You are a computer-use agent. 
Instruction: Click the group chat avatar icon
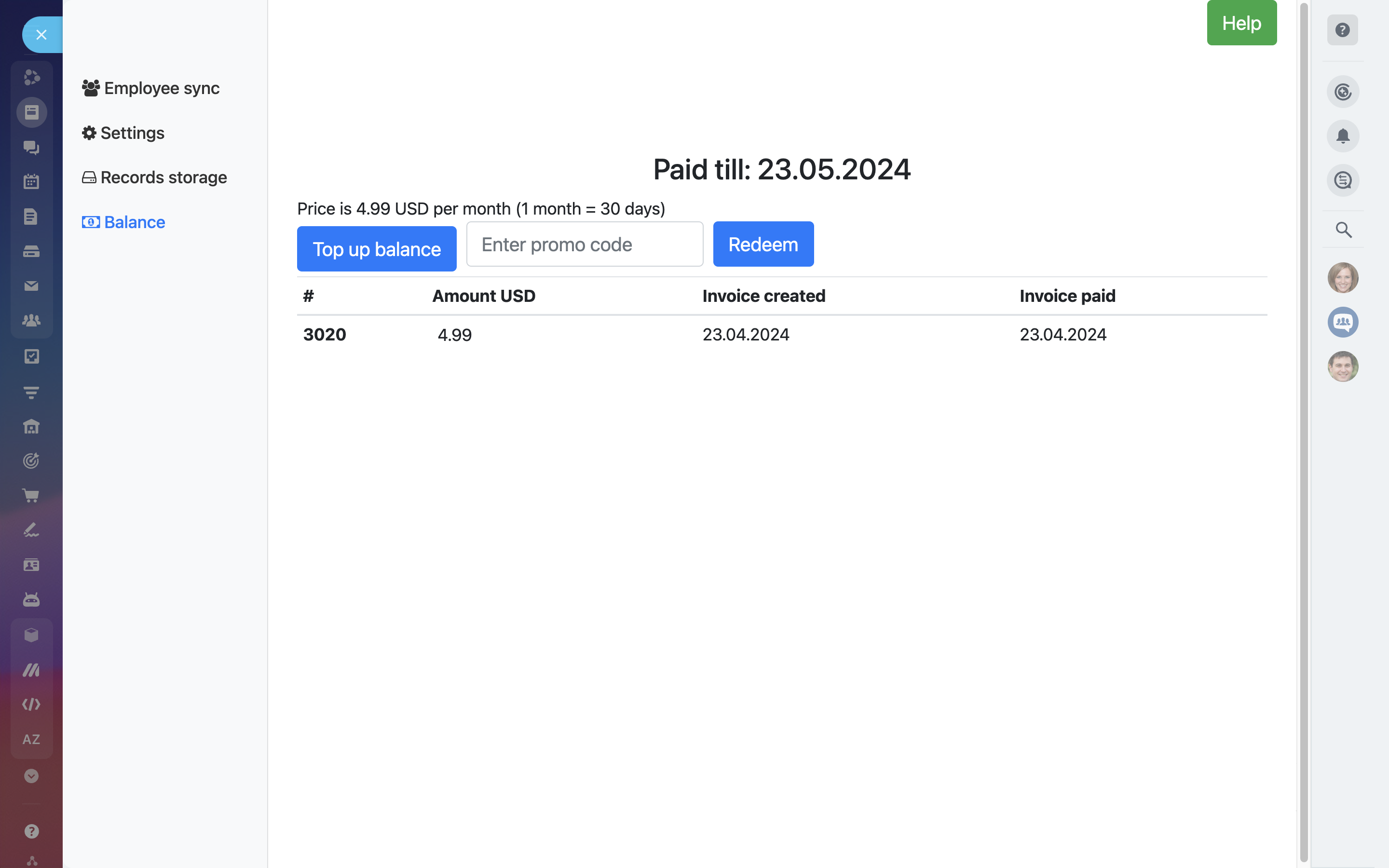[1343, 322]
